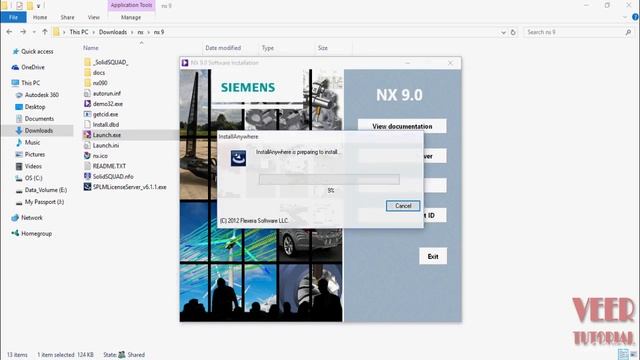Click Downloads in the address breadcrumb

tap(113, 32)
